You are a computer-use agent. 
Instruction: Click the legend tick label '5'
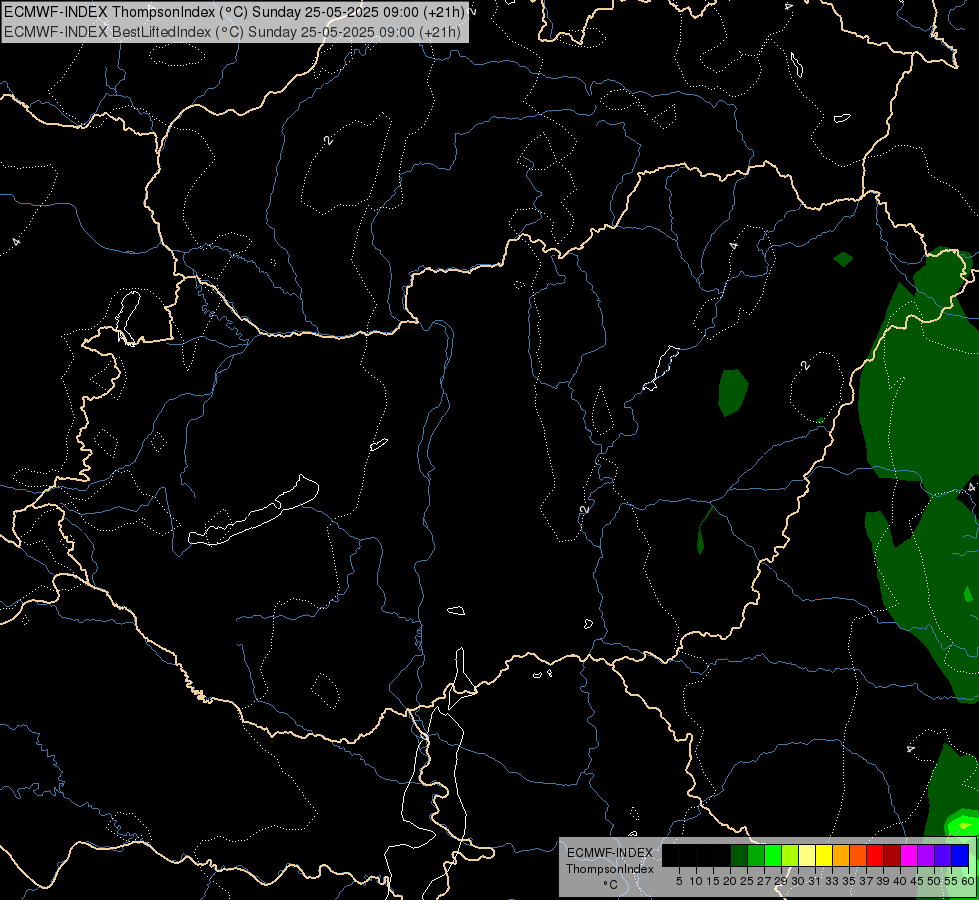tap(679, 881)
